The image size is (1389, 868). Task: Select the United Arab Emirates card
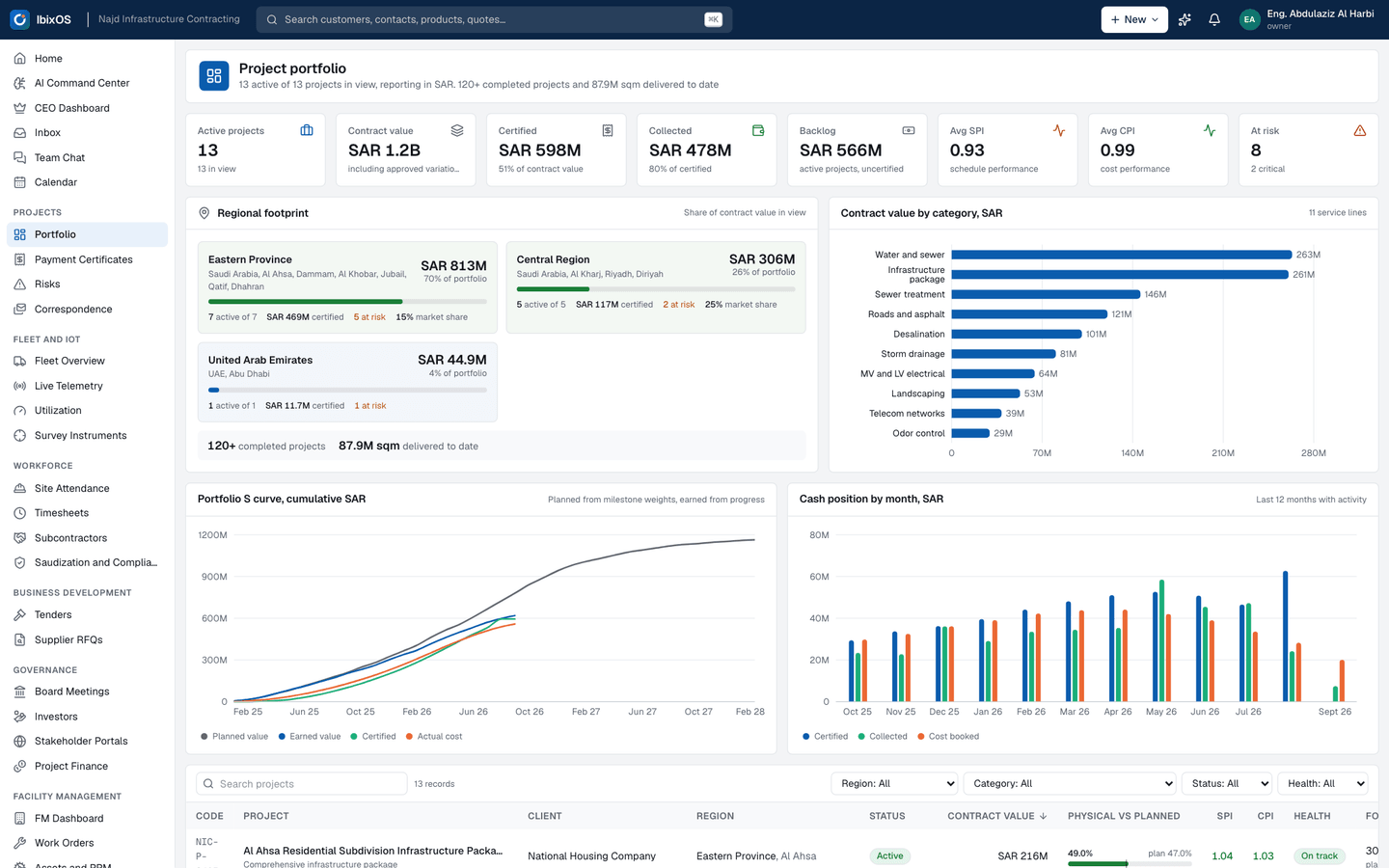[347, 382]
